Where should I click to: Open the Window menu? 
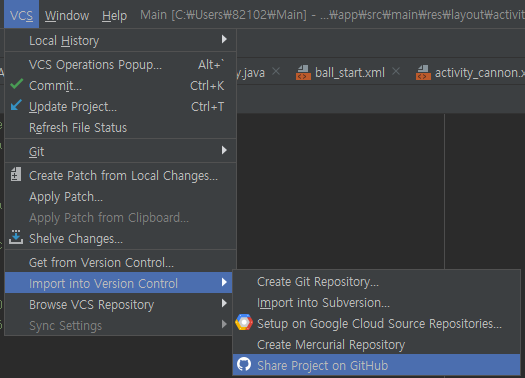tap(67, 15)
